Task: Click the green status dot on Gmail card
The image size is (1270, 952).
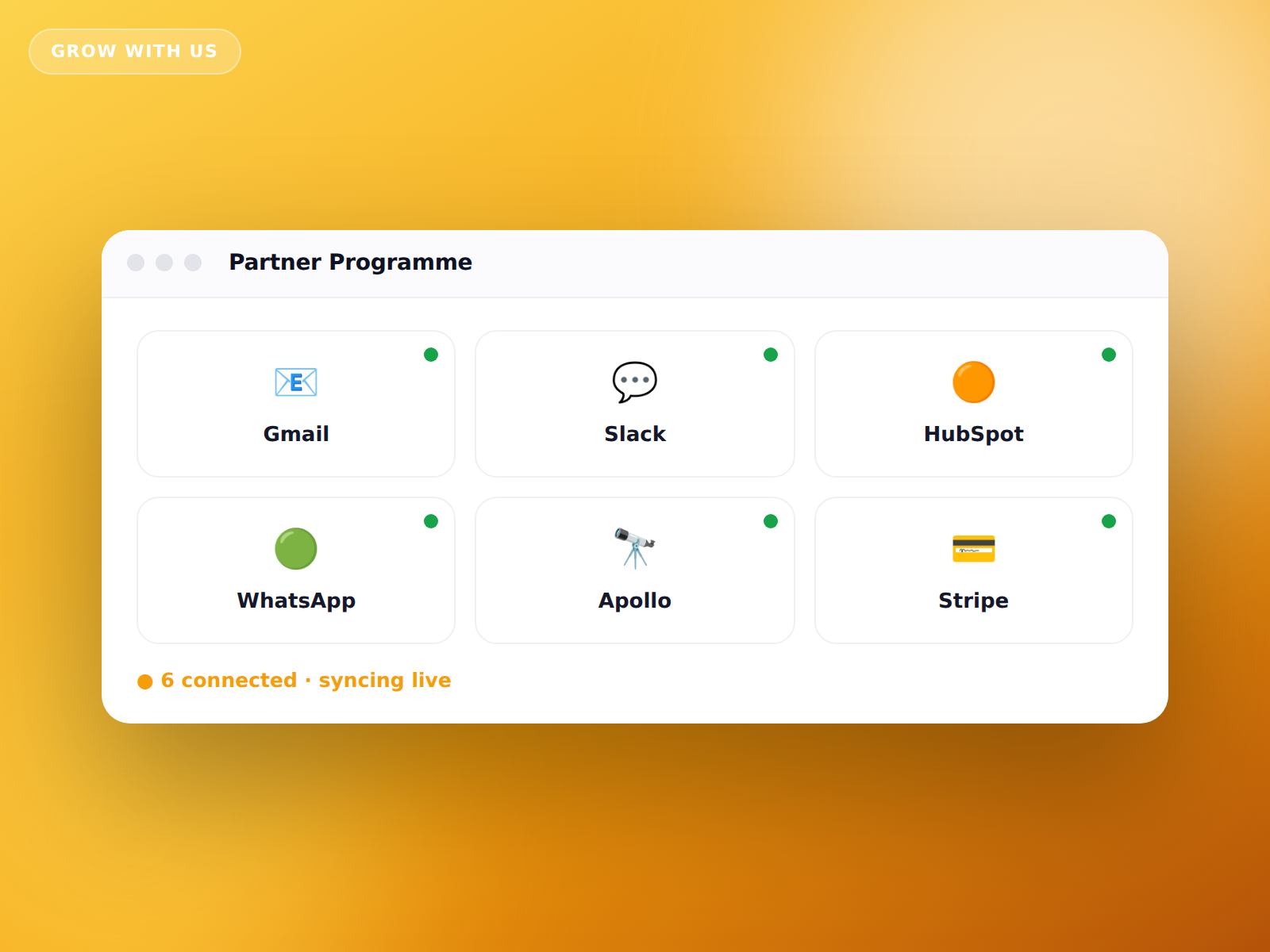Action: [431, 355]
